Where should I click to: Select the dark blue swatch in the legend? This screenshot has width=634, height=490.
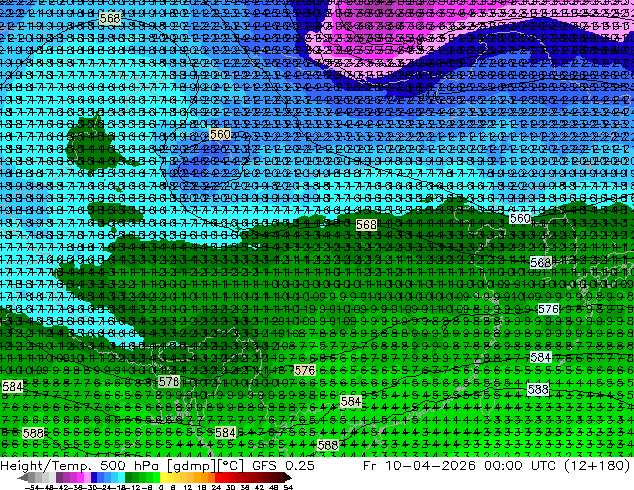pyautogui.click(x=94, y=477)
